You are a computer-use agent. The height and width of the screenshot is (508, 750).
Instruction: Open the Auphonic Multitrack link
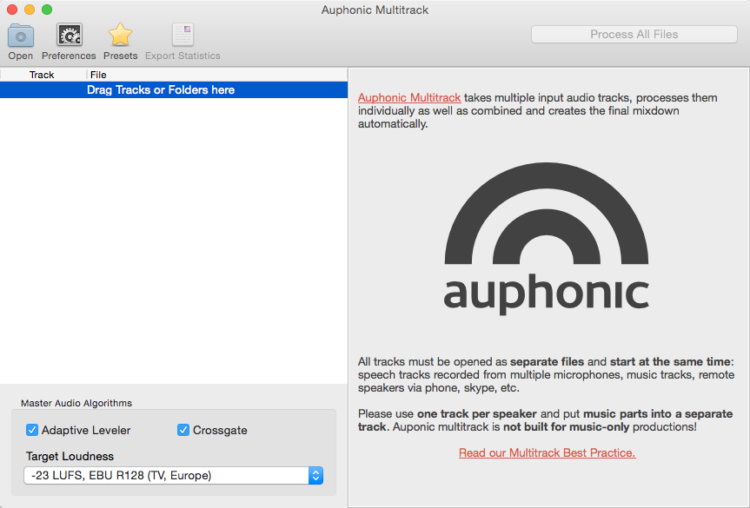(409, 98)
